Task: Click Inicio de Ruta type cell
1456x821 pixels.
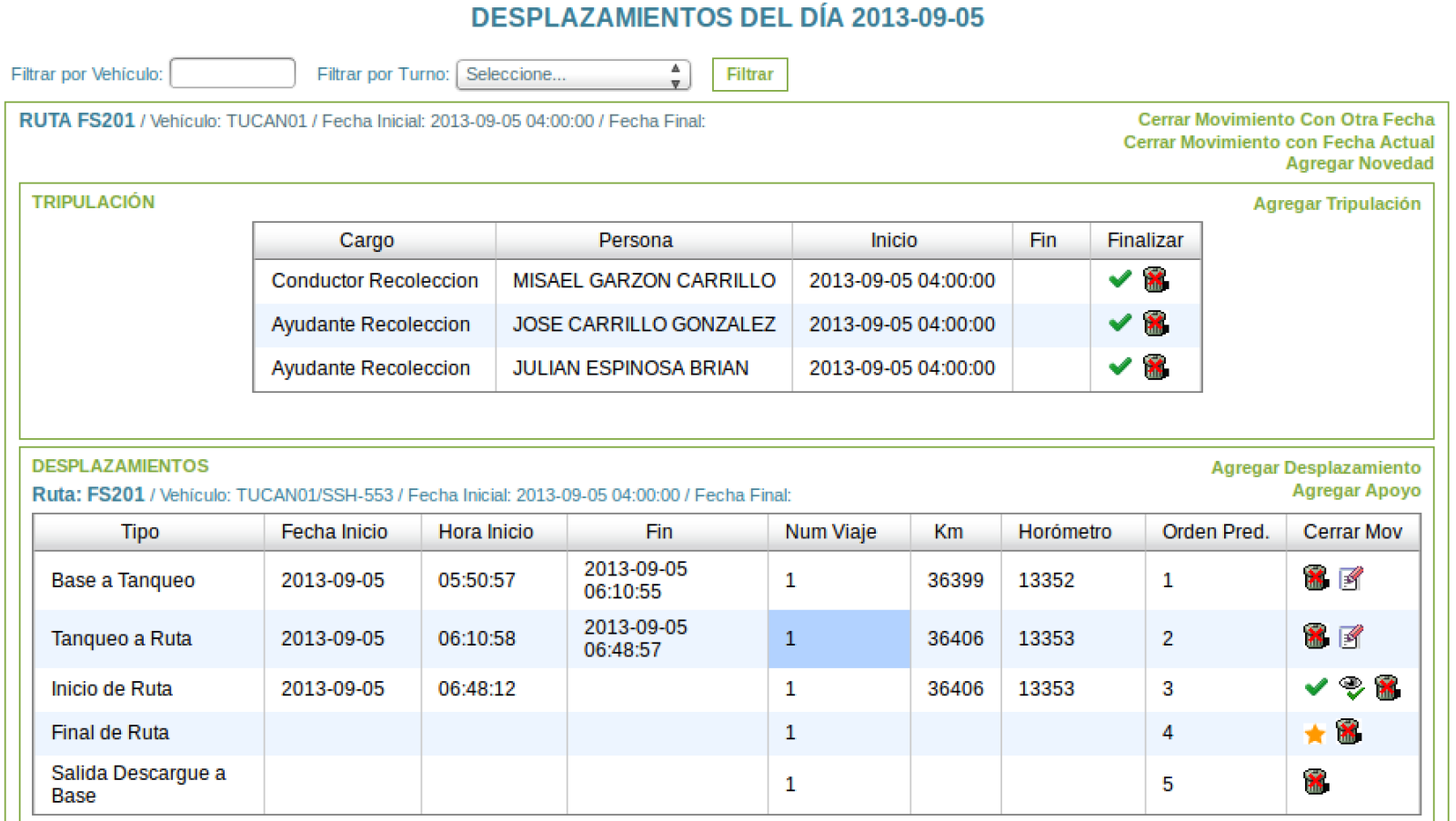Action: pyautogui.click(x=149, y=688)
